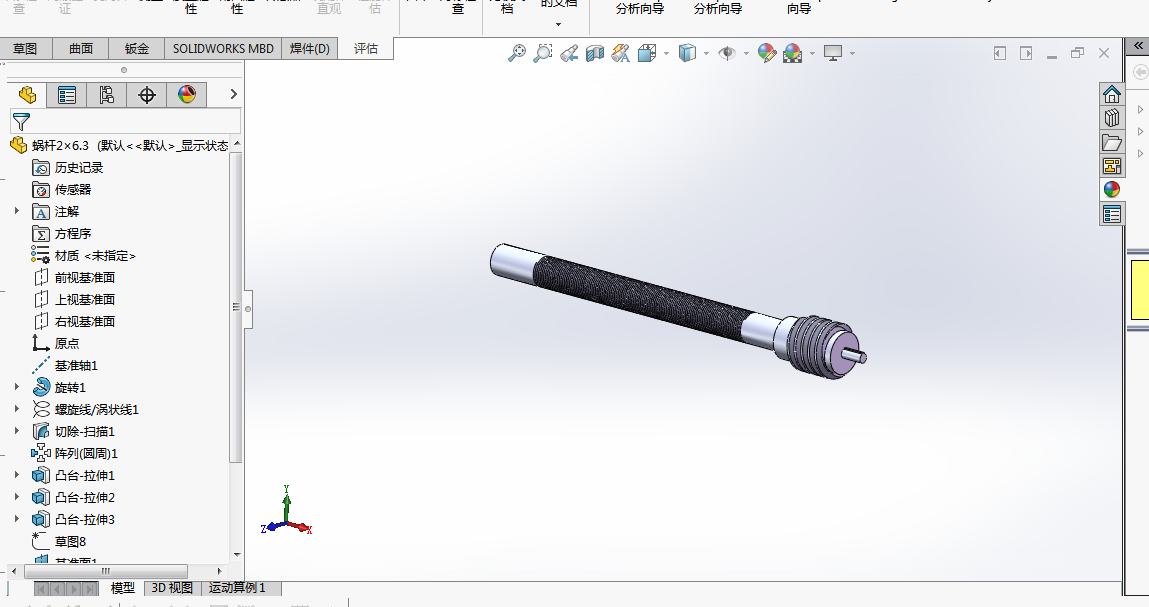Open the 曲面 ribbon tab

coord(81,48)
